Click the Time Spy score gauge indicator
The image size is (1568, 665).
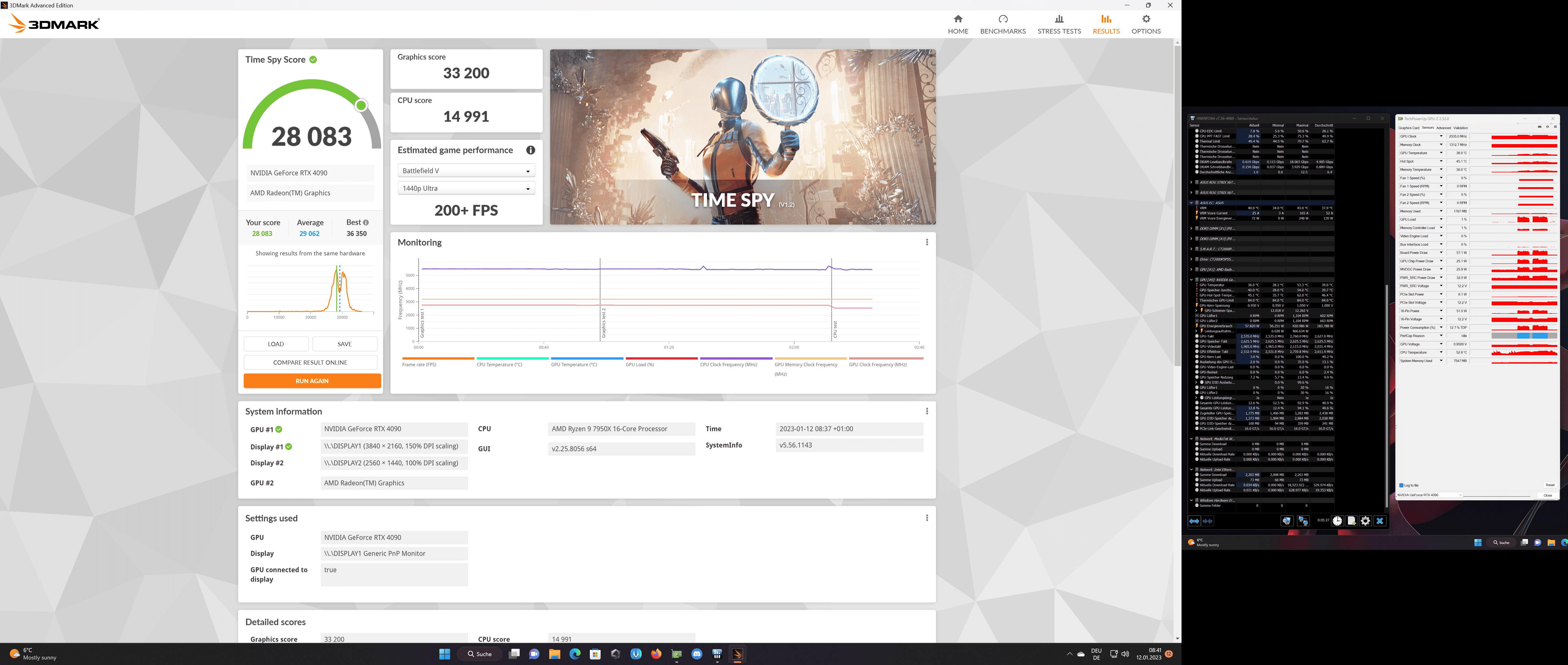361,105
